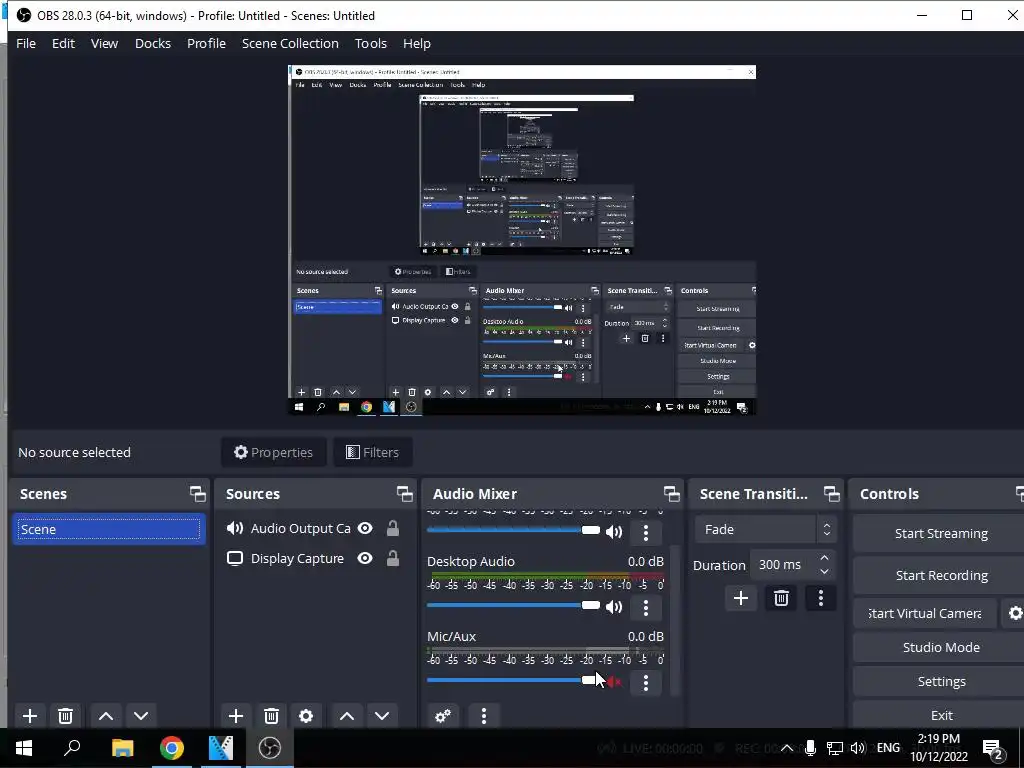Move source up in Sources panel
The width and height of the screenshot is (1024, 768).
click(347, 716)
